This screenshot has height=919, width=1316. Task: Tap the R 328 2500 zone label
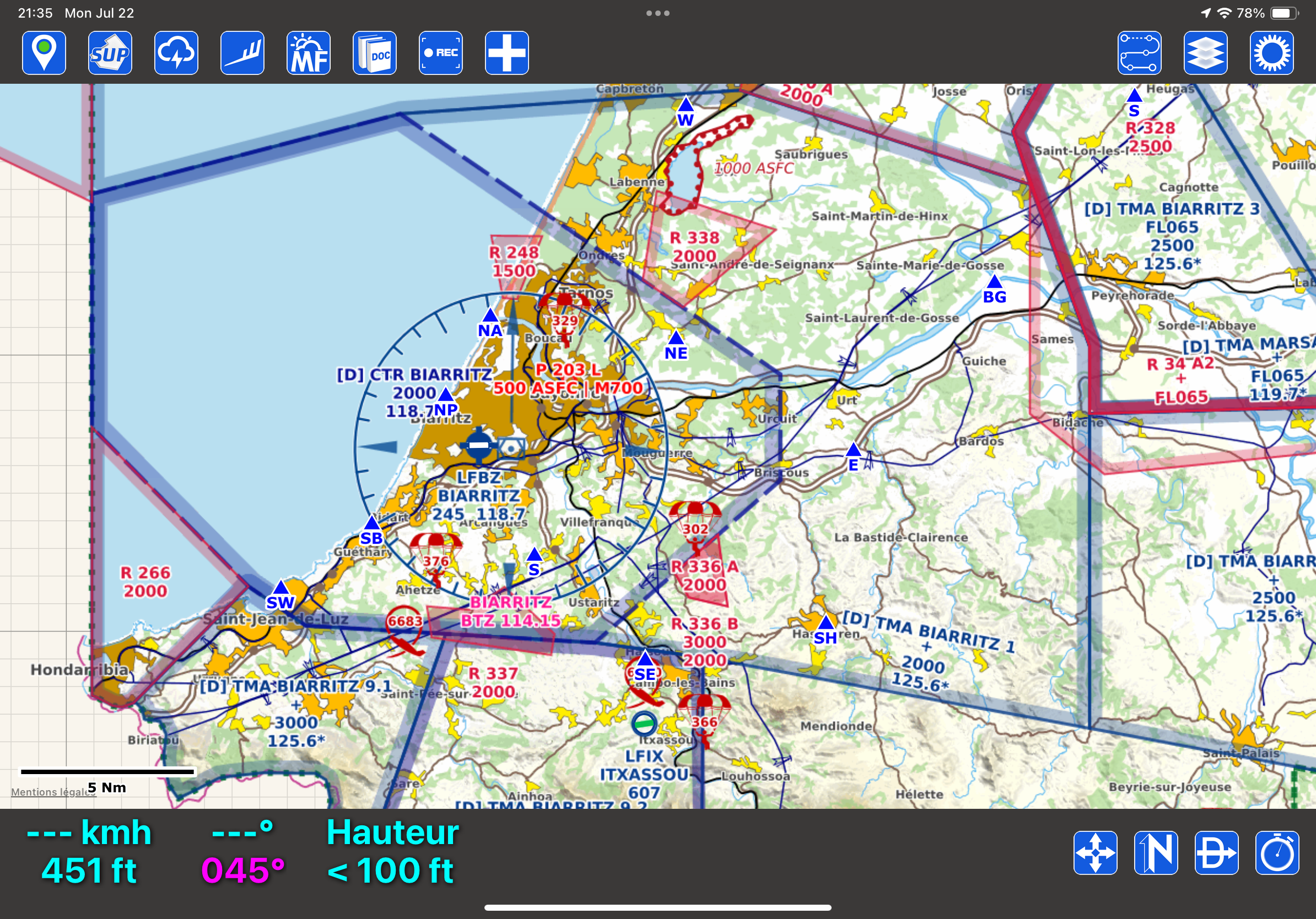[1150, 137]
